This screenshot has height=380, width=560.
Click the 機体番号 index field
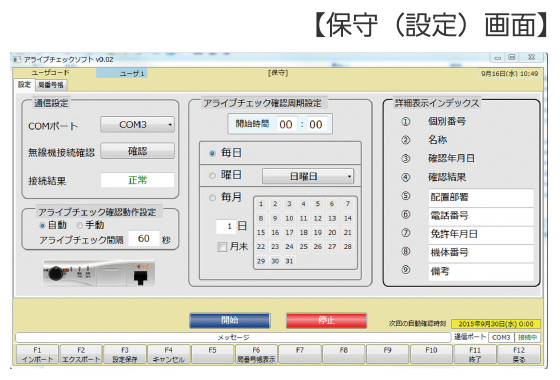point(481,253)
